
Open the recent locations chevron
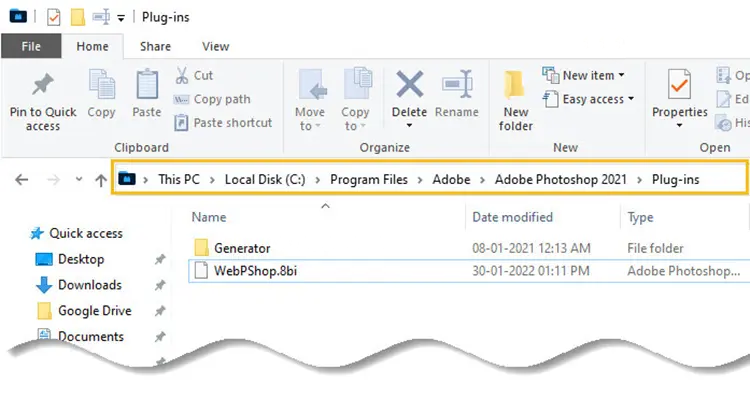point(79,179)
